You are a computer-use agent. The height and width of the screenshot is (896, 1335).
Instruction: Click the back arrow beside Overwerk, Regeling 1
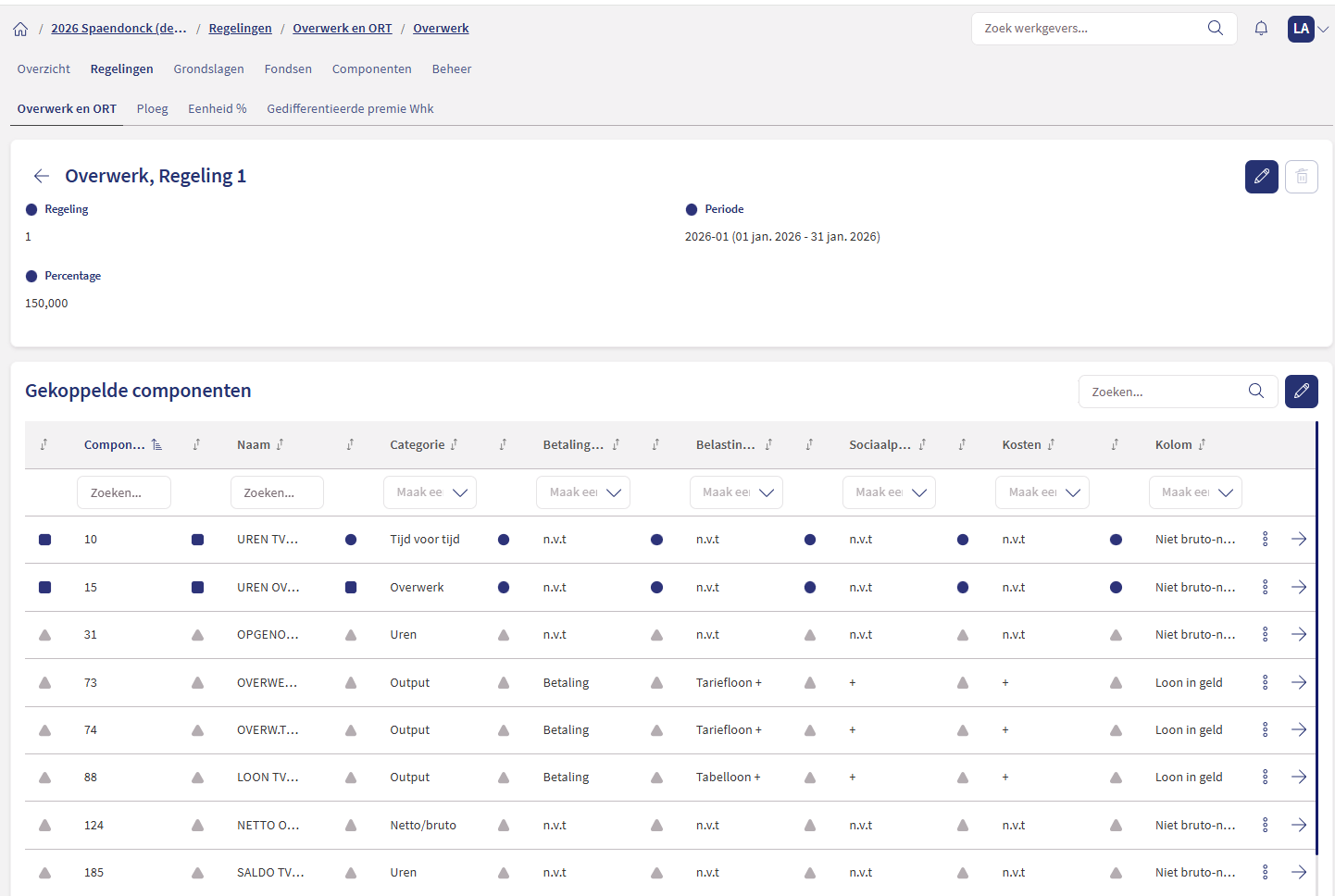41,176
